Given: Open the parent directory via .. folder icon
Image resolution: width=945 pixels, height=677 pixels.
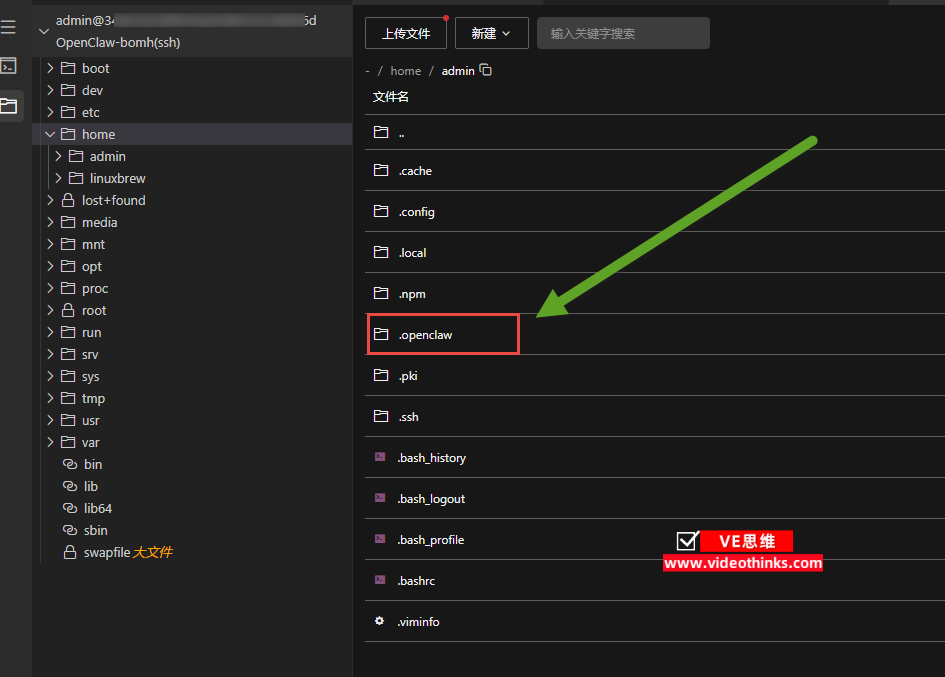Looking at the screenshot, I should coord(380,131).
